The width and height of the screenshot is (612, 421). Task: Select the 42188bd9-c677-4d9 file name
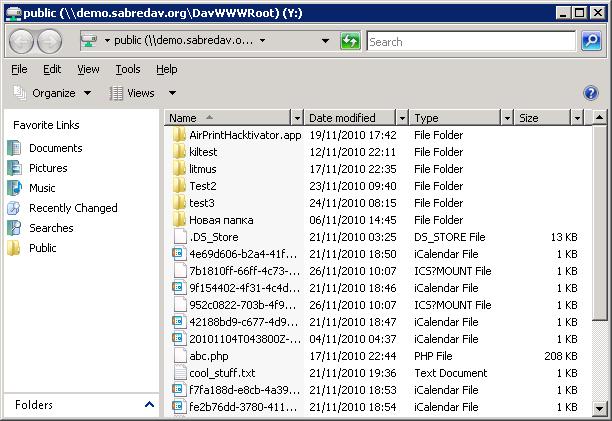coord(244,322)
